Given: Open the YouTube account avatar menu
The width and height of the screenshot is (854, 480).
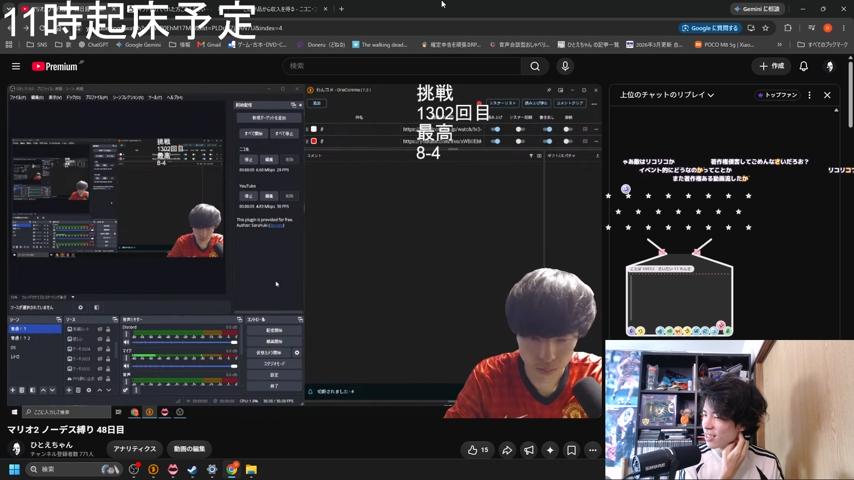Looking at the screenshot, I should point(829,66).
